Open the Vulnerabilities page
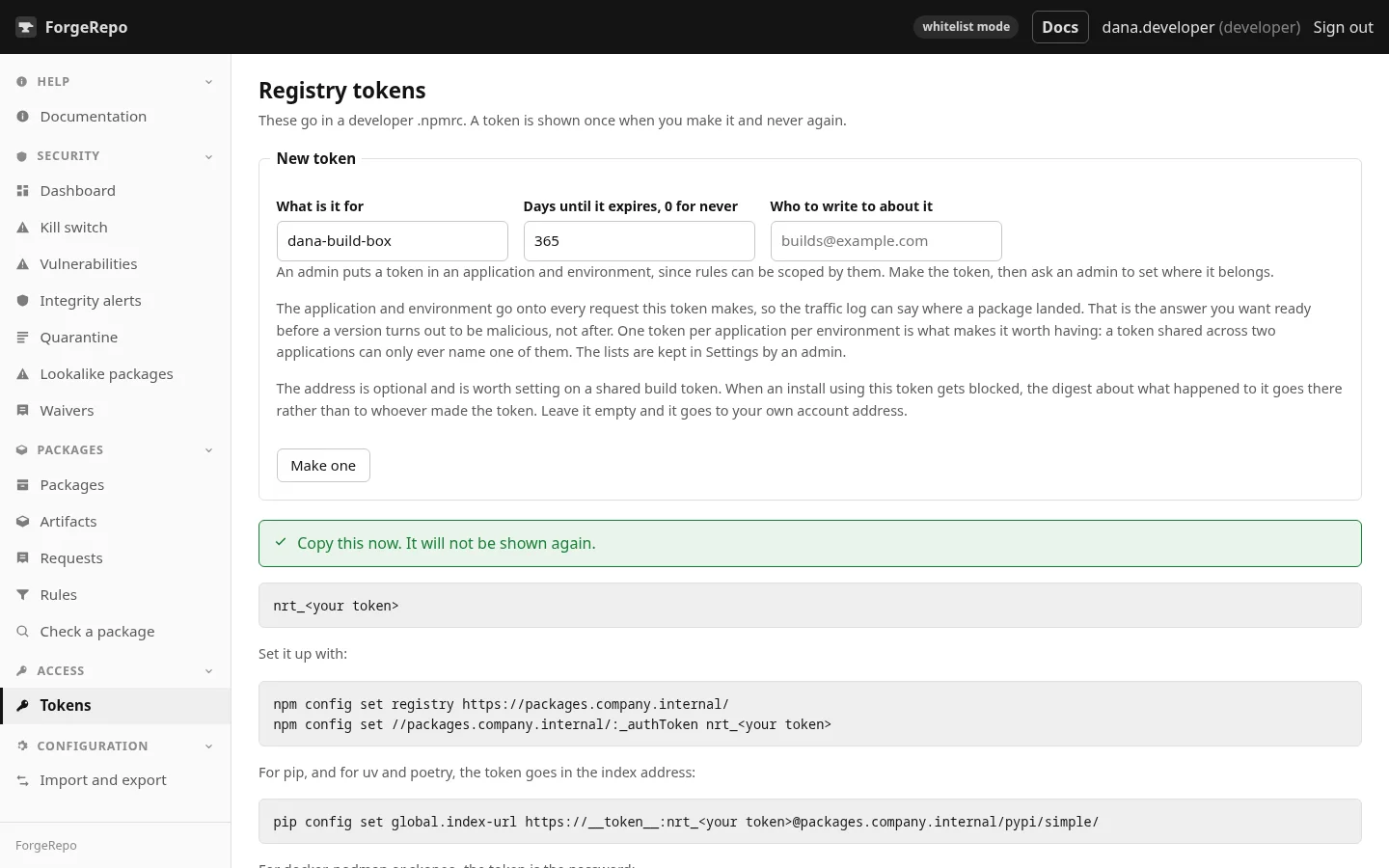 116,264
